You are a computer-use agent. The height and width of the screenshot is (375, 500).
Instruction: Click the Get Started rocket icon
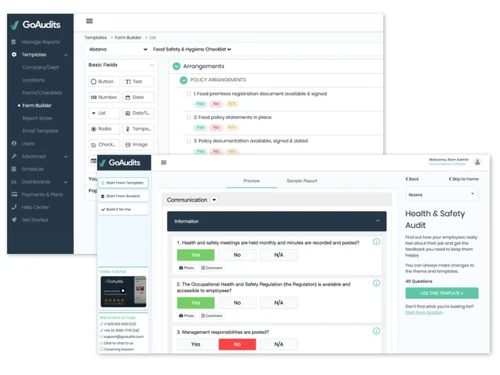14,220
